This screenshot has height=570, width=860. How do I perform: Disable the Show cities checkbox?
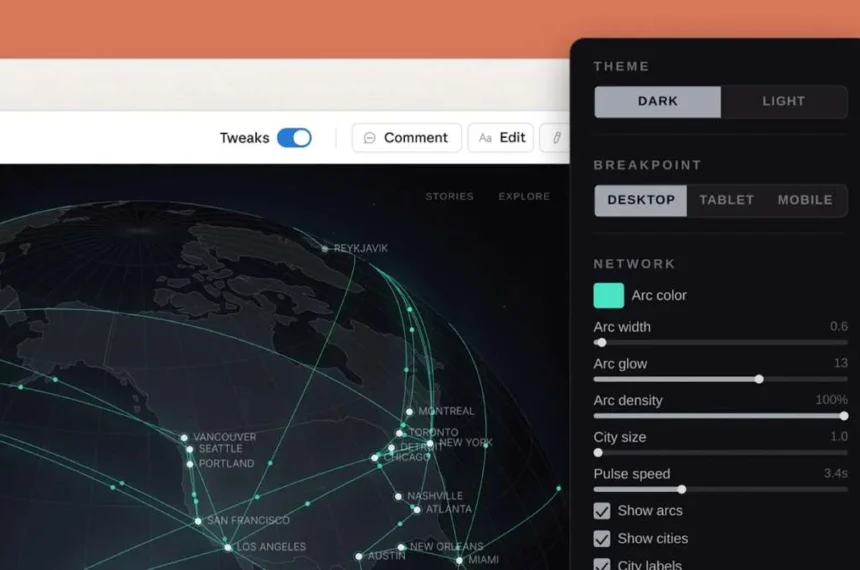602,539
